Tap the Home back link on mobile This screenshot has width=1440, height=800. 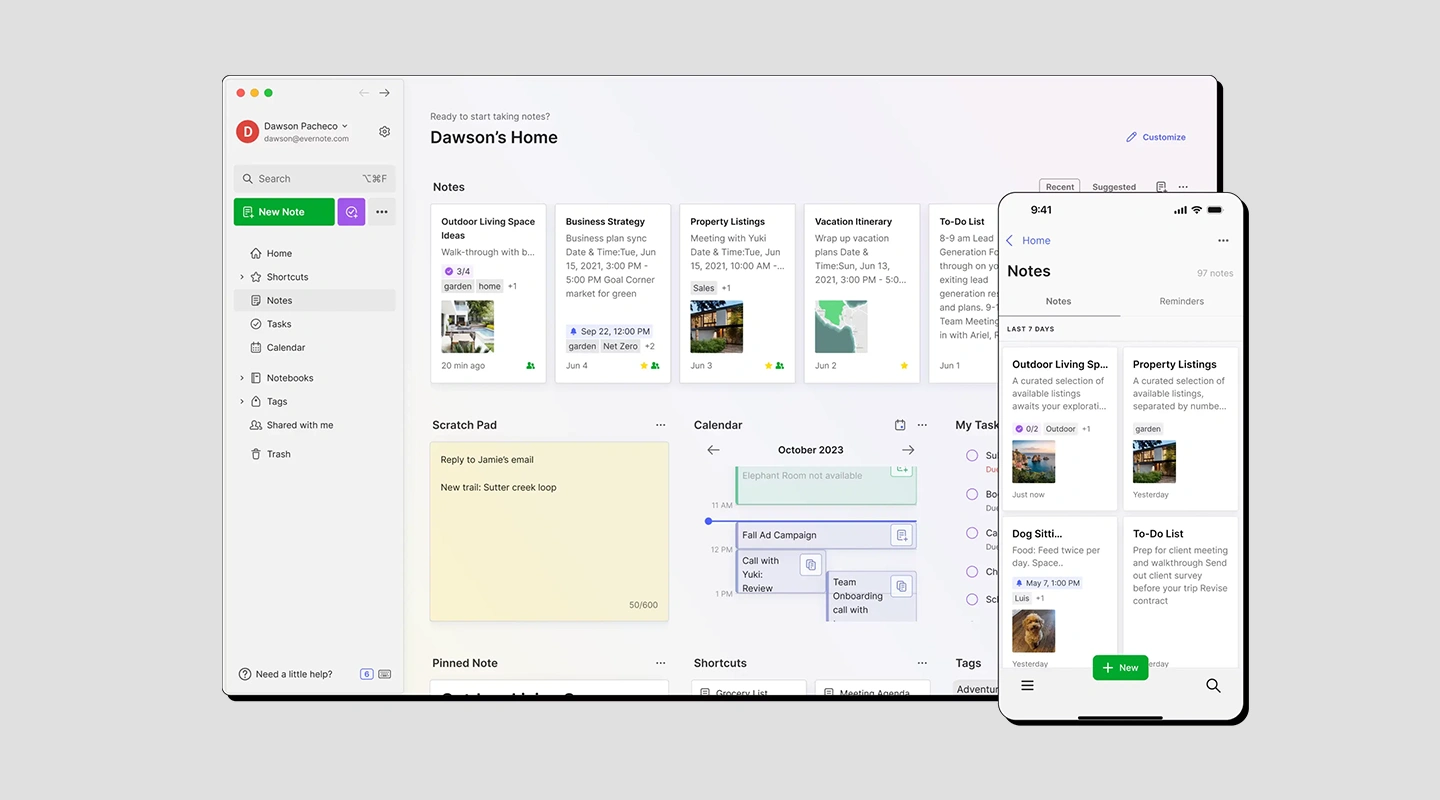click(x=1028, y=241)
